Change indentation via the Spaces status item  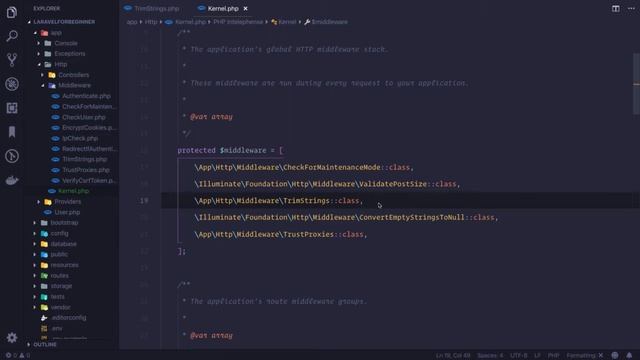(490, 356)
